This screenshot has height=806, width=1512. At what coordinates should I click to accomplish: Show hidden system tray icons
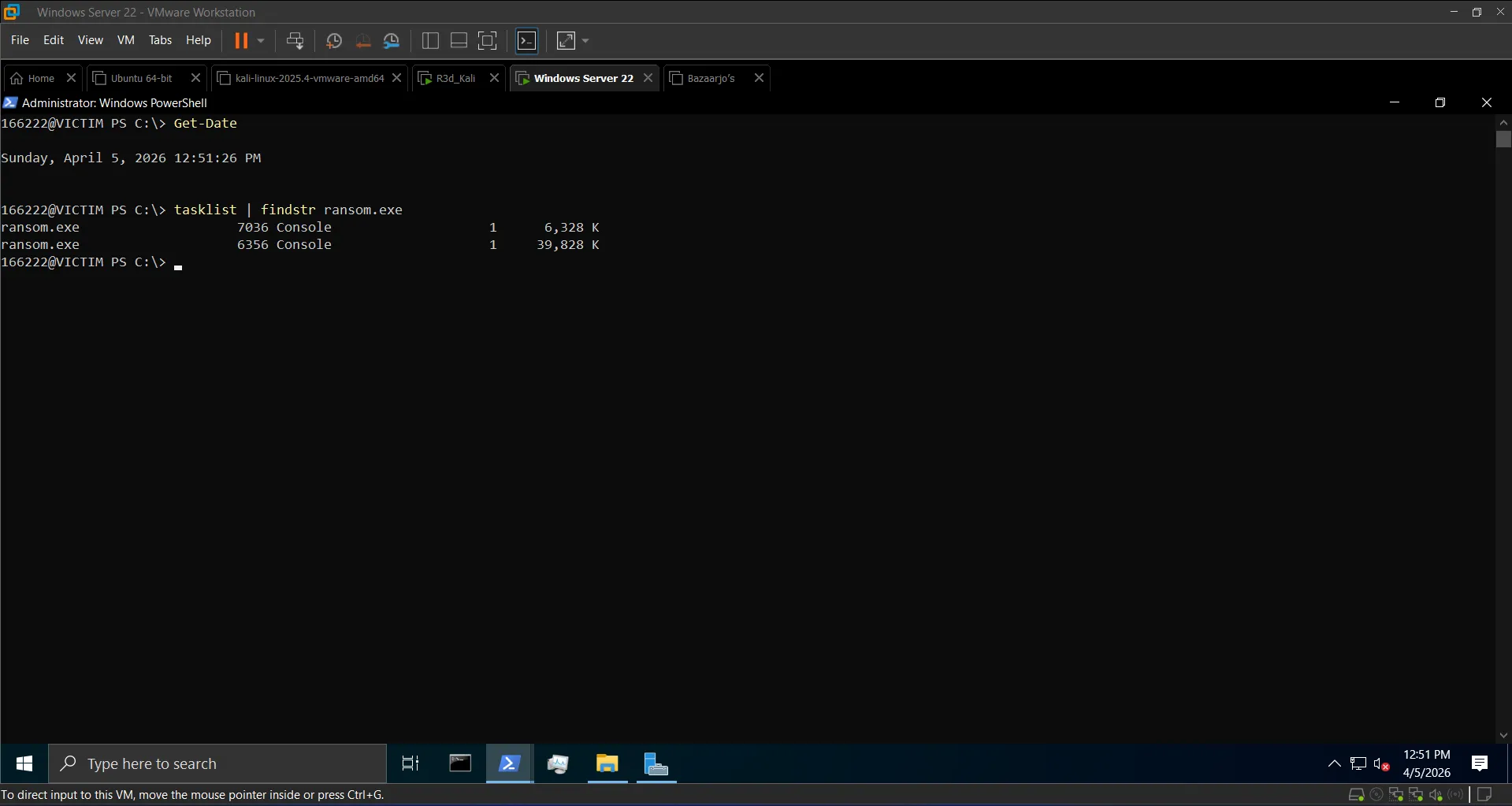1335,763
